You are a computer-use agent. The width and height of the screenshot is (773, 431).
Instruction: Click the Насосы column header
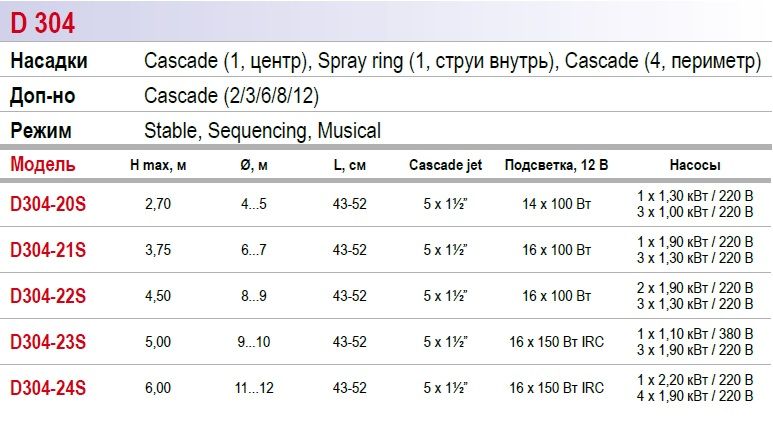(x=694, y=165)
